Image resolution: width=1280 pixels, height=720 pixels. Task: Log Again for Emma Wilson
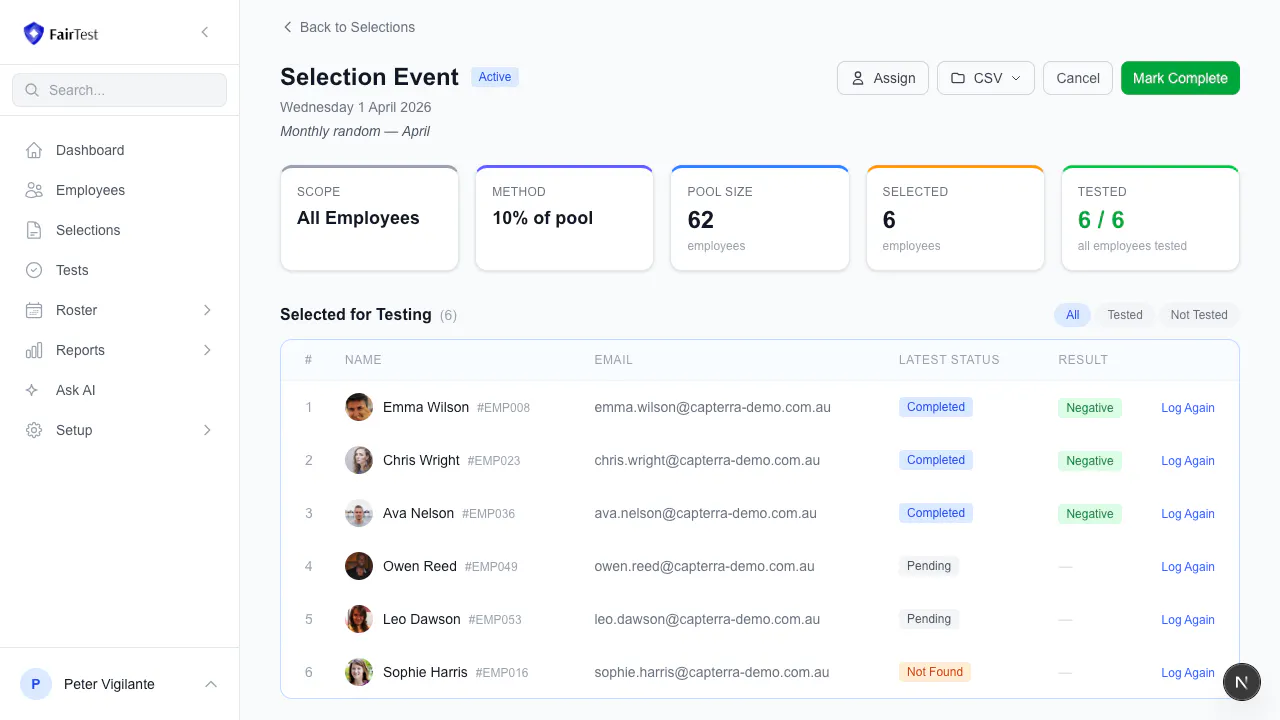pyautogui.click(x=1188, y=408)
